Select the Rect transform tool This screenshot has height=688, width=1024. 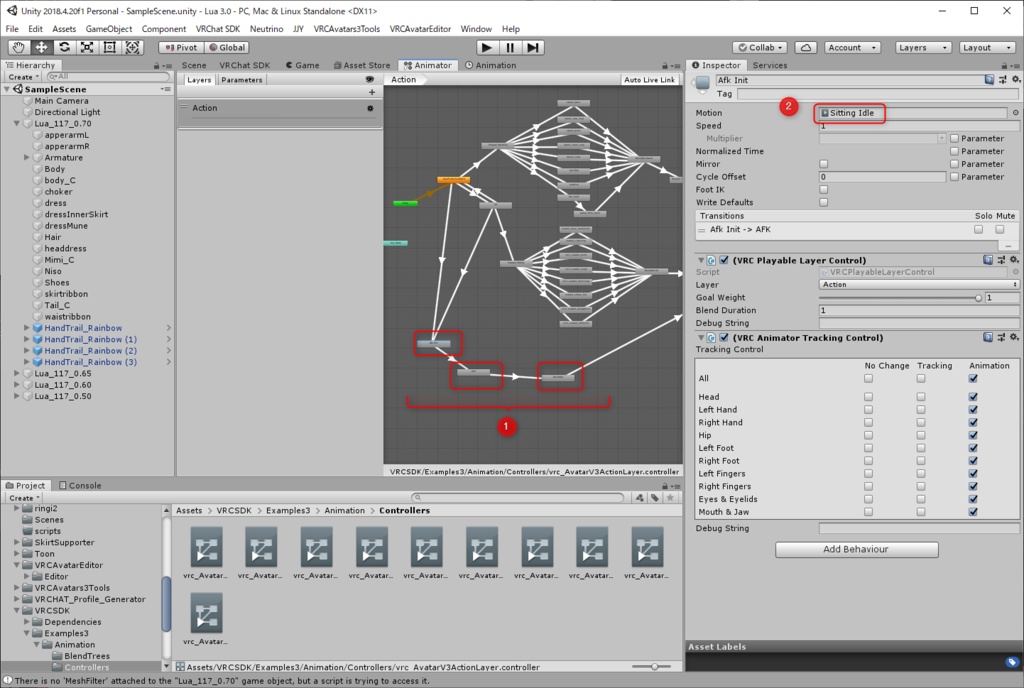110,47
